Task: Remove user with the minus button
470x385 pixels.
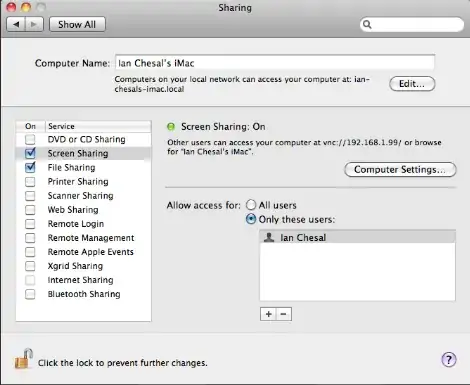Action: [284, 314]
